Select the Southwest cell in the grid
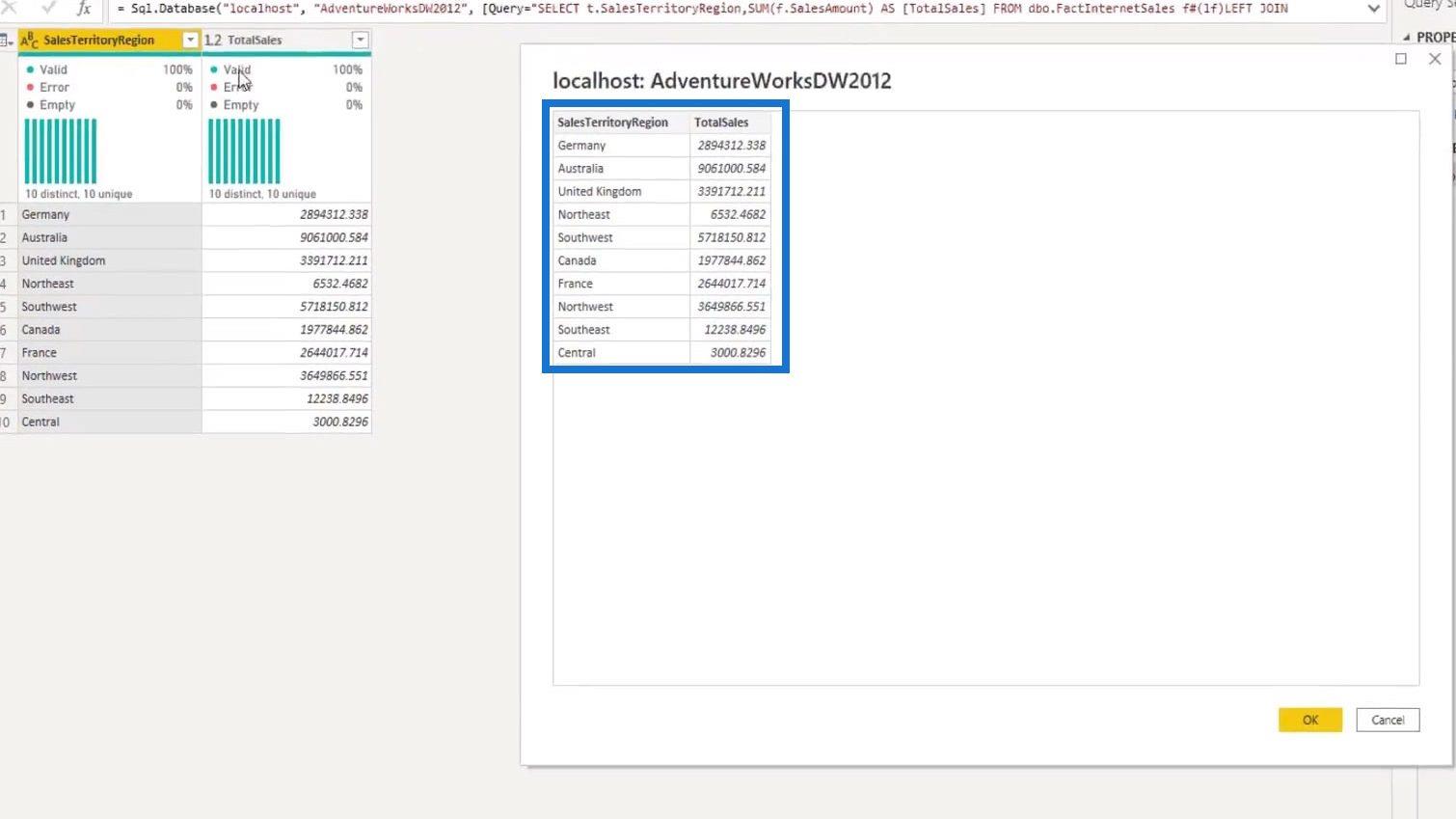1456x819 pixels. click(109, 307)
